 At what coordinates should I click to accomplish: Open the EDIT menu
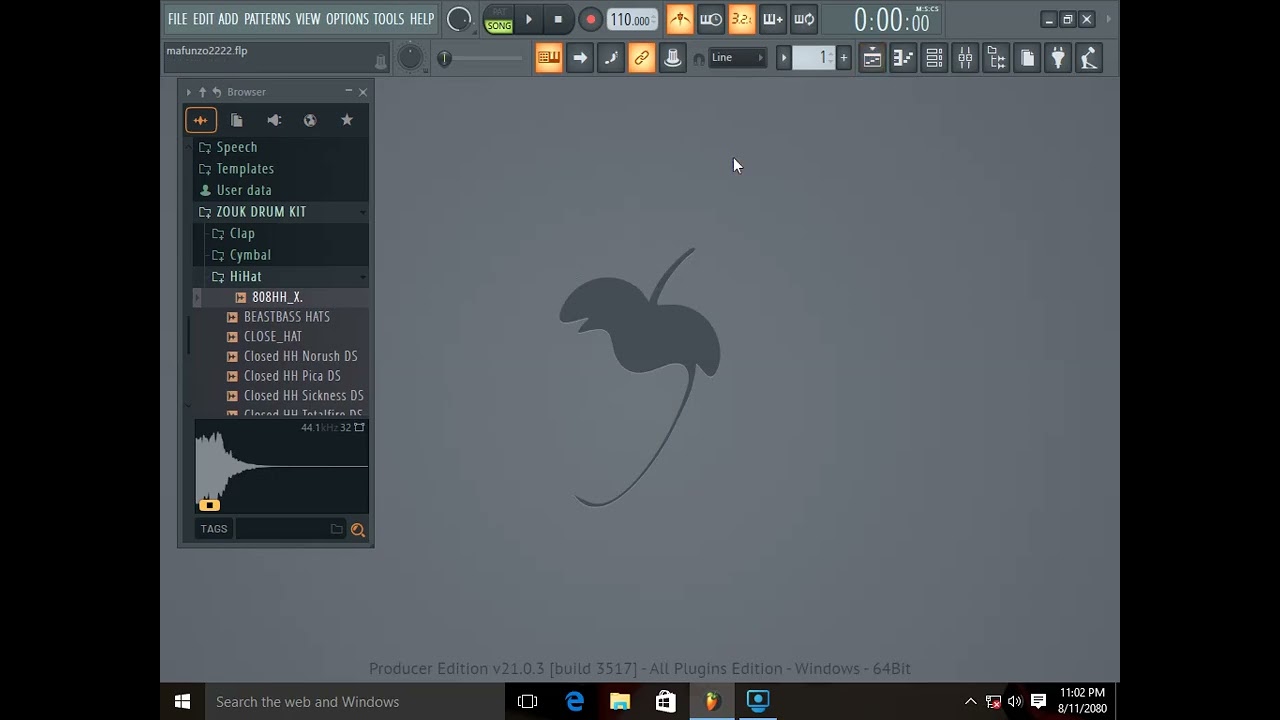203,19
